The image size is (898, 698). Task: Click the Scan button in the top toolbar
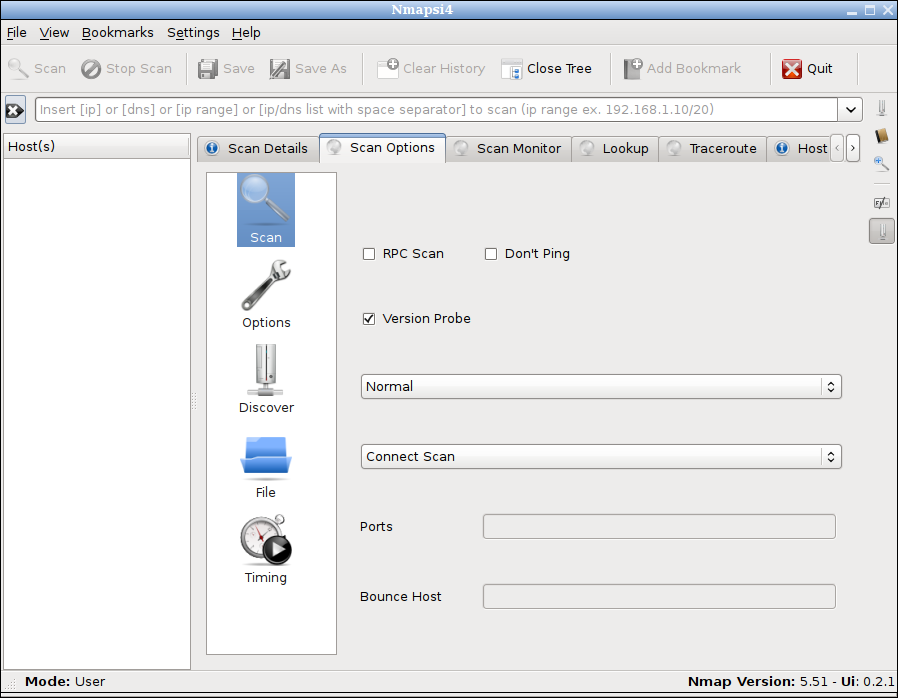pos(37,69)
